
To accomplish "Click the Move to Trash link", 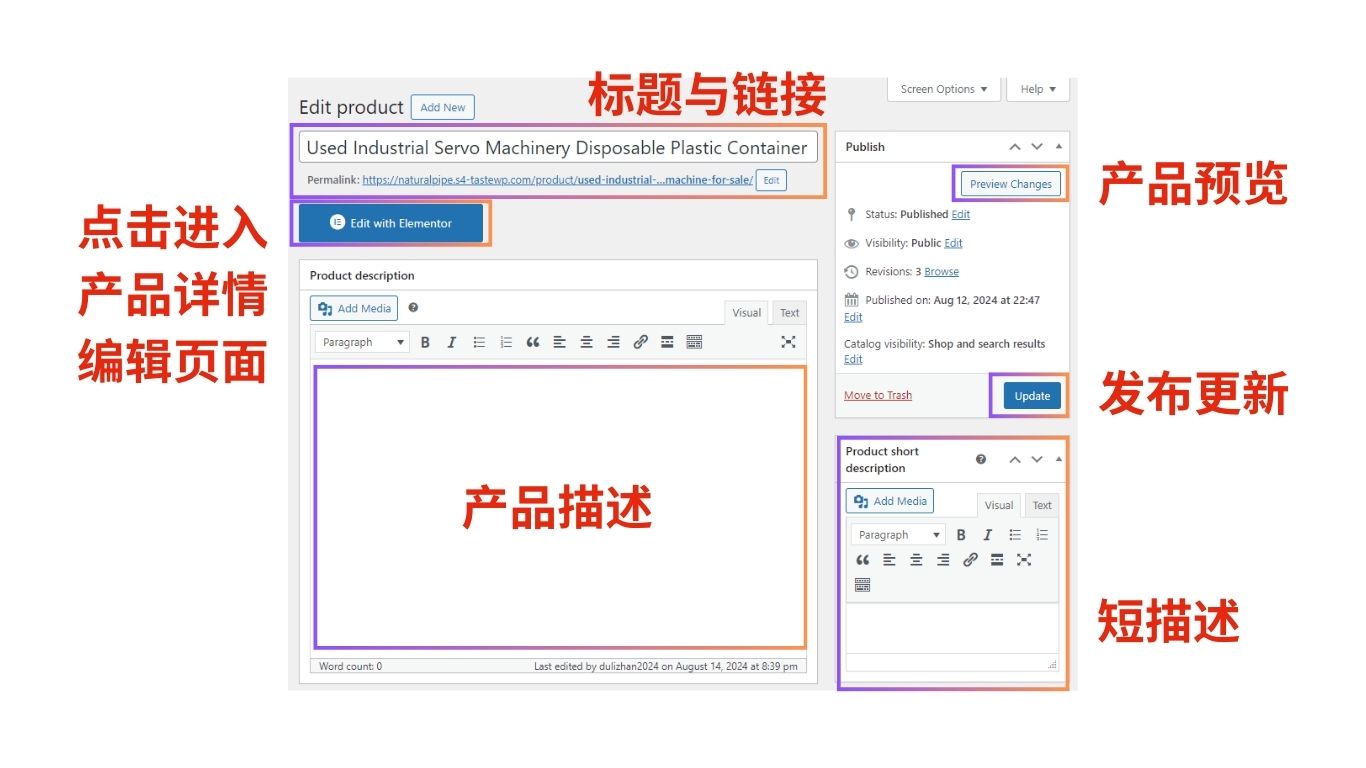I will pos(877,395).
